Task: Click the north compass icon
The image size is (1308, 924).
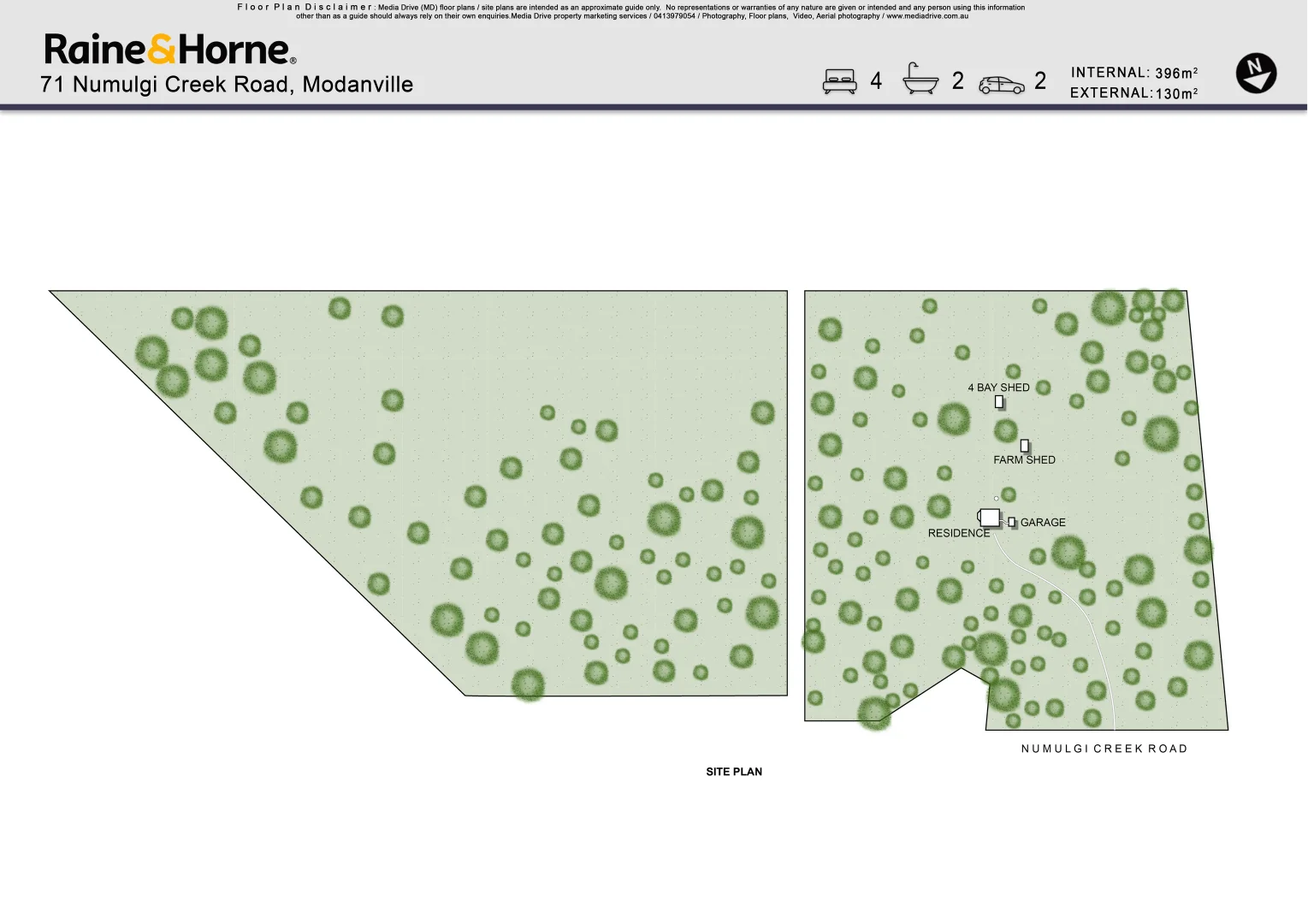Action: tap(1256, 74)
